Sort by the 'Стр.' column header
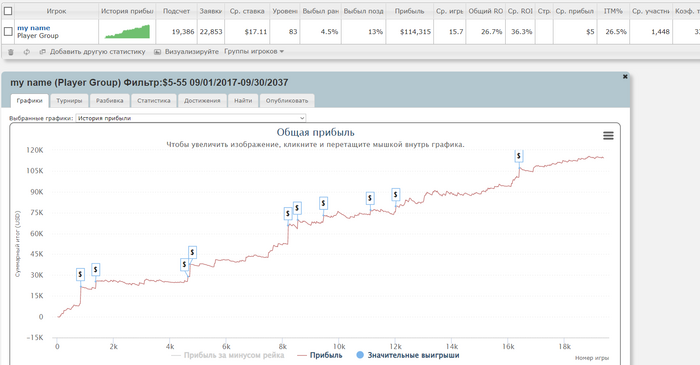Viewport: 700px width, 365px height. (x=544, y=11)
